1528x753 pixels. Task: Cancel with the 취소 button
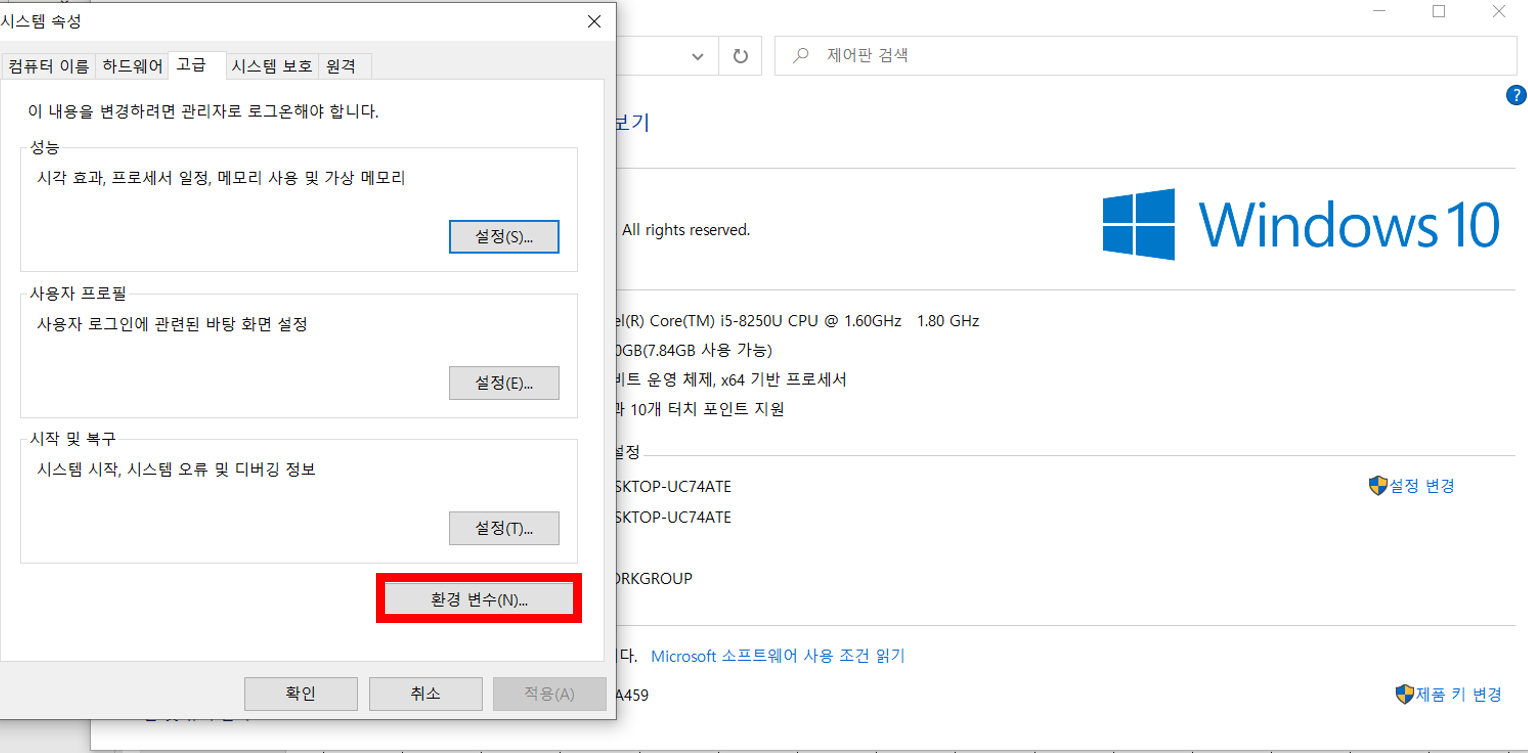point(425,693)
